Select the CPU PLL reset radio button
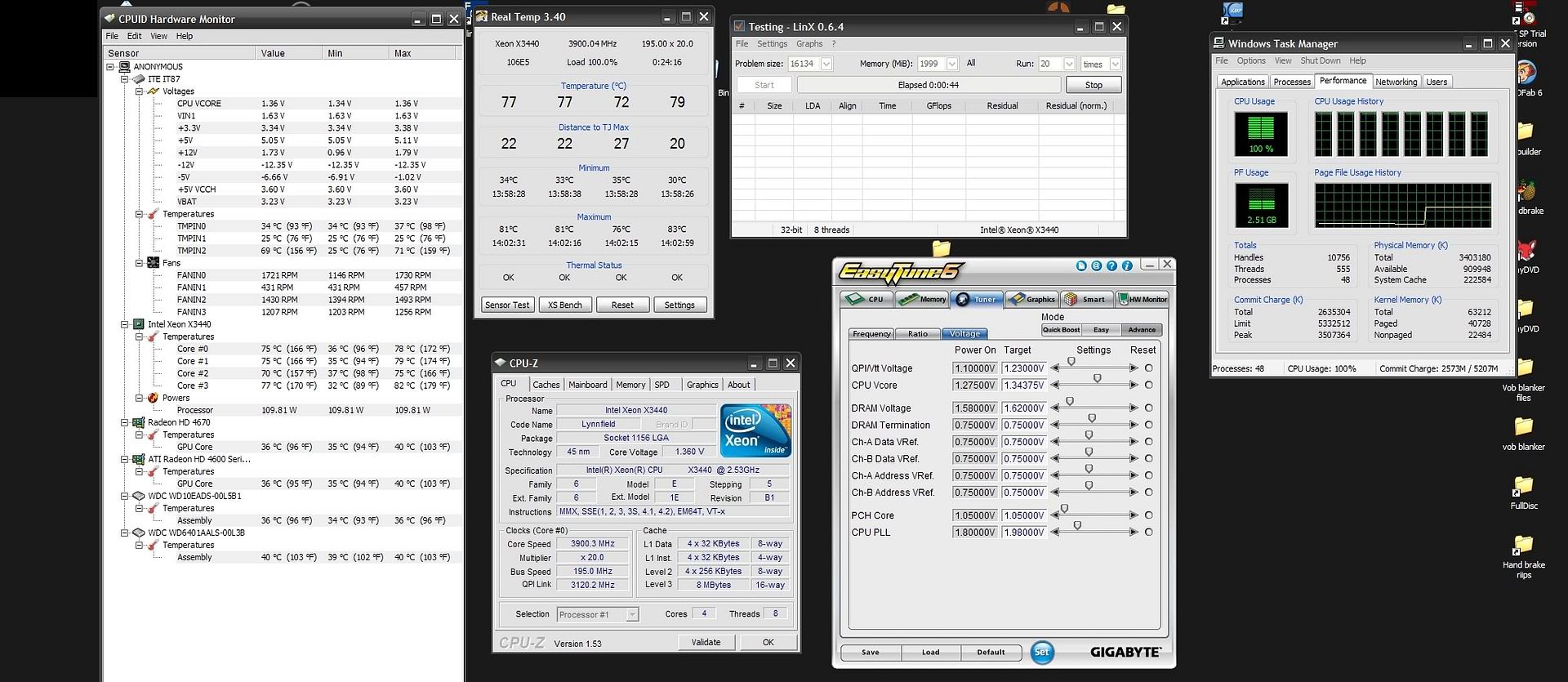Image resolution: width=1568 pixels, height=682 pixels. [x=1148, y=533]
